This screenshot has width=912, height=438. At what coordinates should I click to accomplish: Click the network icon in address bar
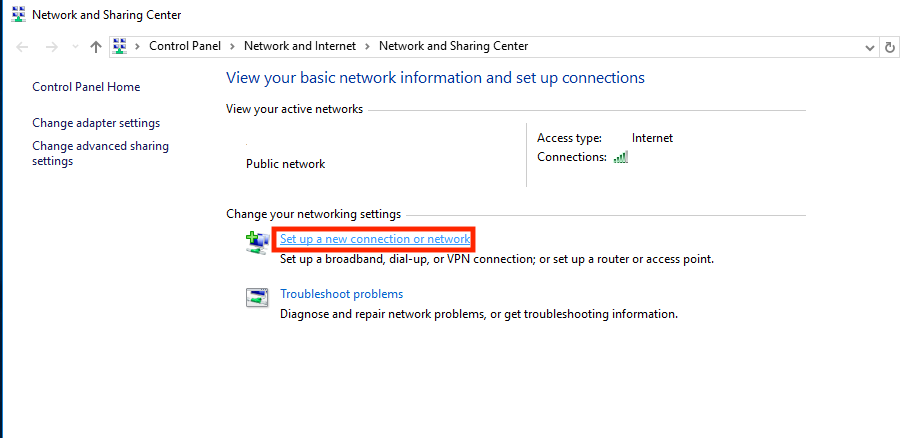(120, 46)
